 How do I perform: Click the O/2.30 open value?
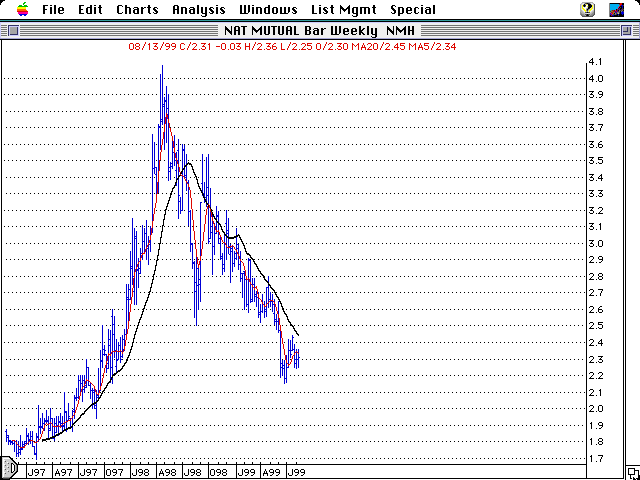coord(332,47)
